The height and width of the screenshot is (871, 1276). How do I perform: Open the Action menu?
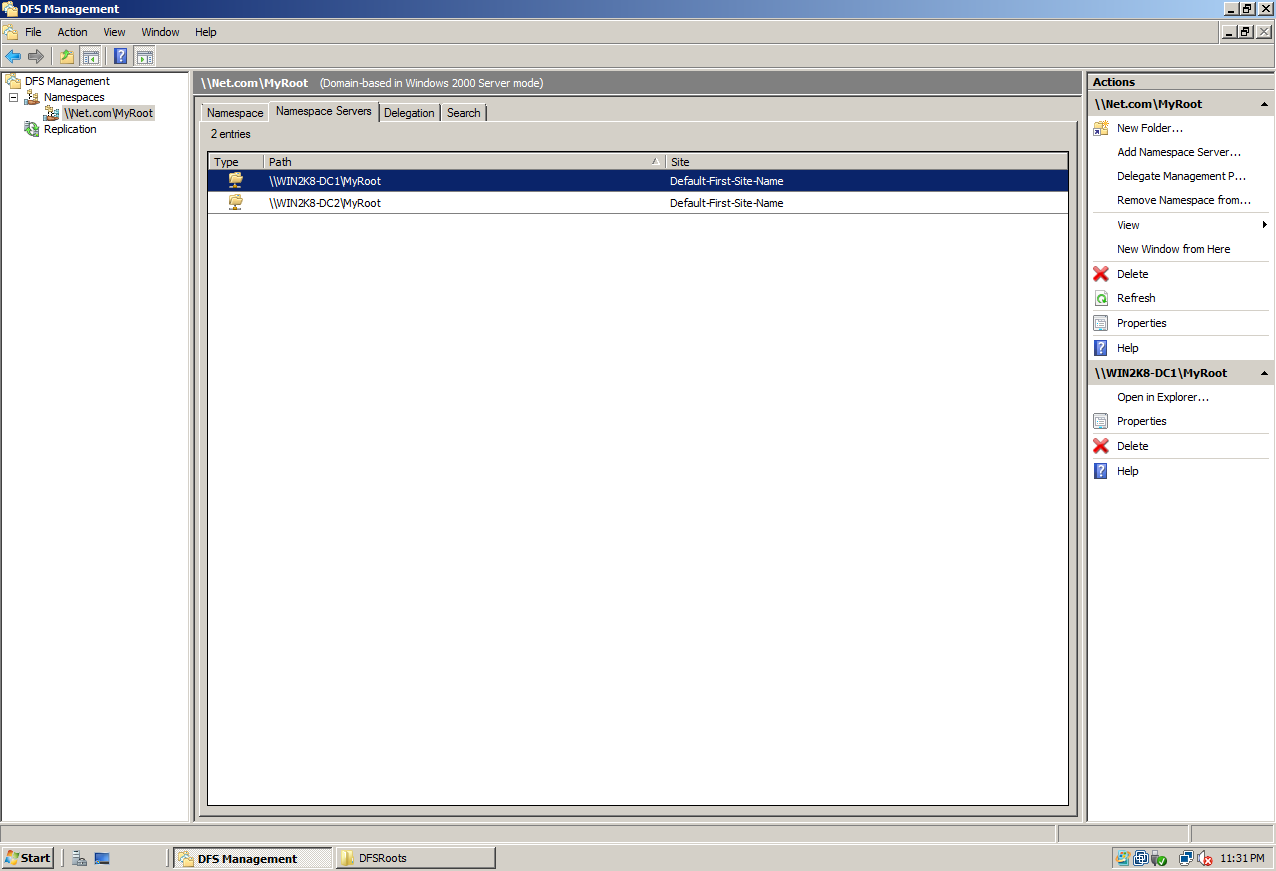72,32
